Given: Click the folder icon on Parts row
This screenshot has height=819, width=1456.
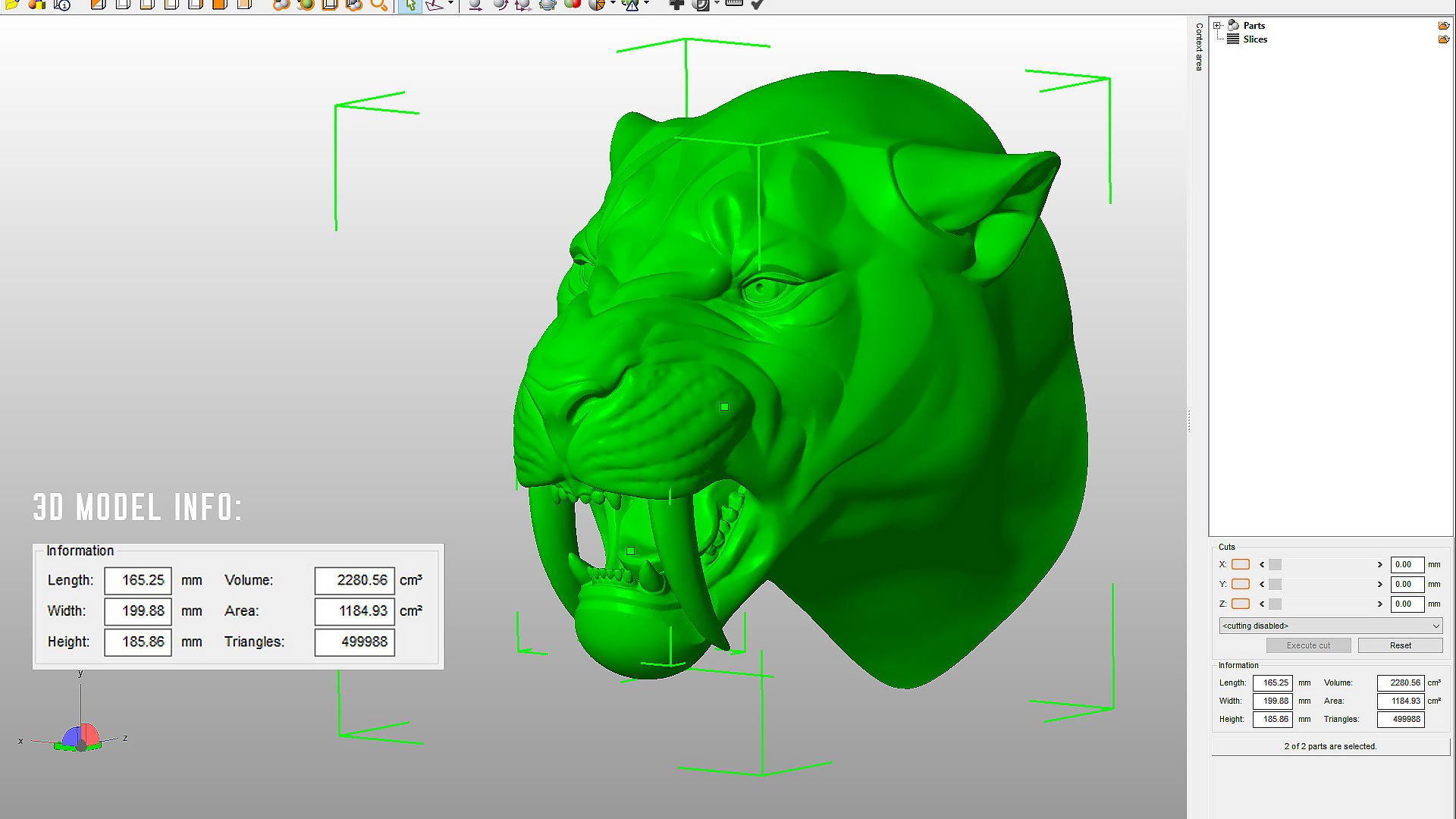Looking at the screenshot, I should (1444, 25).
